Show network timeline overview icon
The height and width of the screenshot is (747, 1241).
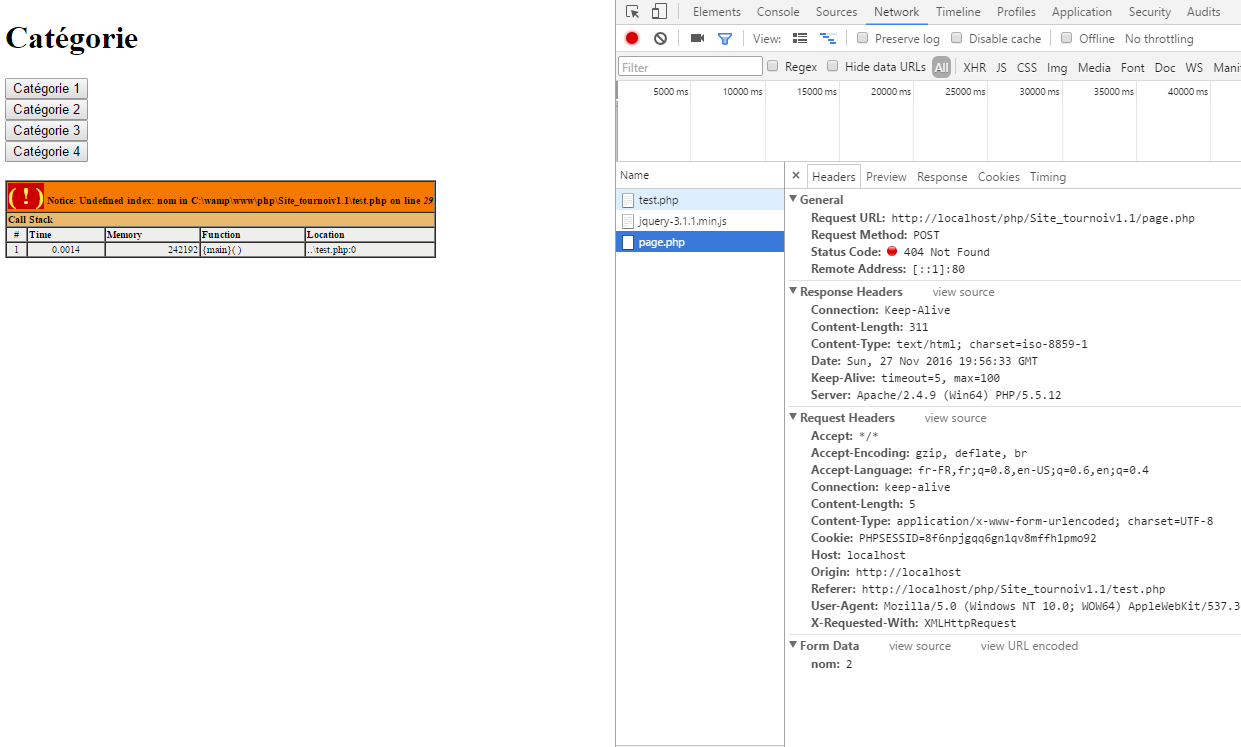(827, 38)
